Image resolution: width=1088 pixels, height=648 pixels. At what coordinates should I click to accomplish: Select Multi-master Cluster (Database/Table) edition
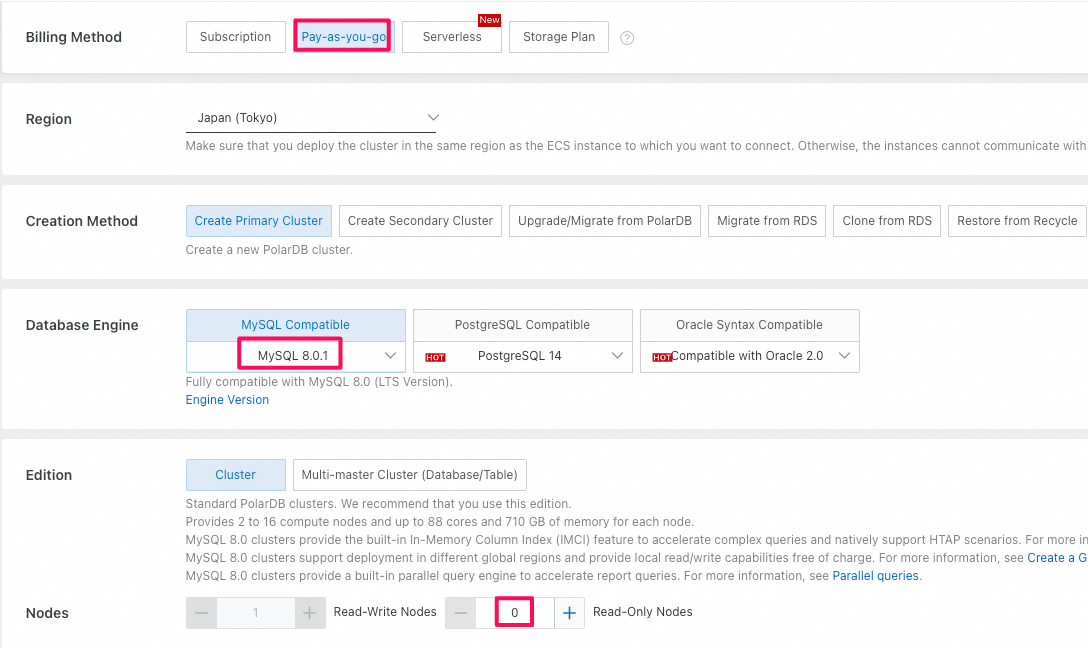click(409, 475)
